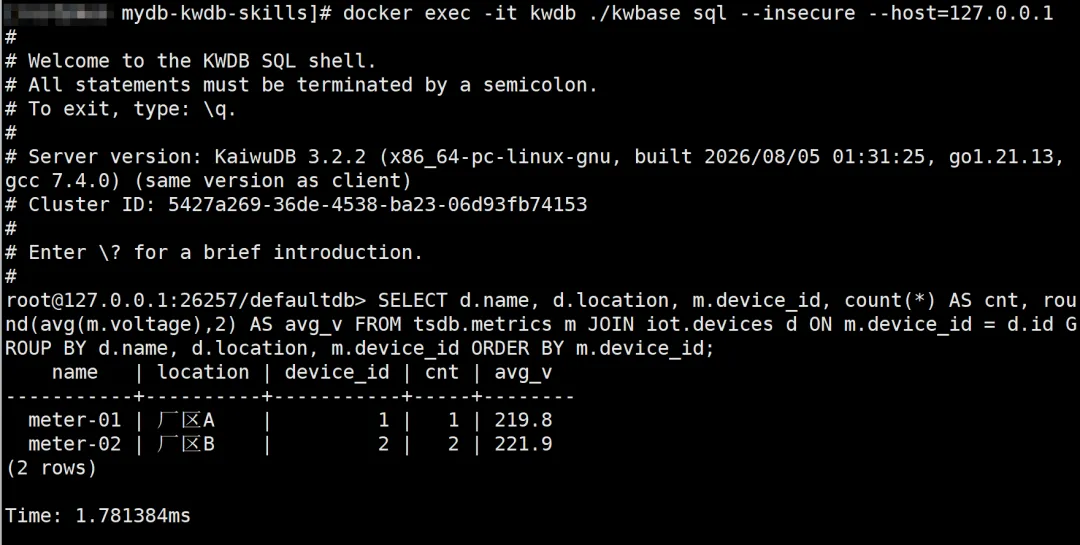This screenshot has height=545, width=1080.
Task: Click the '(2 rows)' result summary
Action: [x=51, y=469]
